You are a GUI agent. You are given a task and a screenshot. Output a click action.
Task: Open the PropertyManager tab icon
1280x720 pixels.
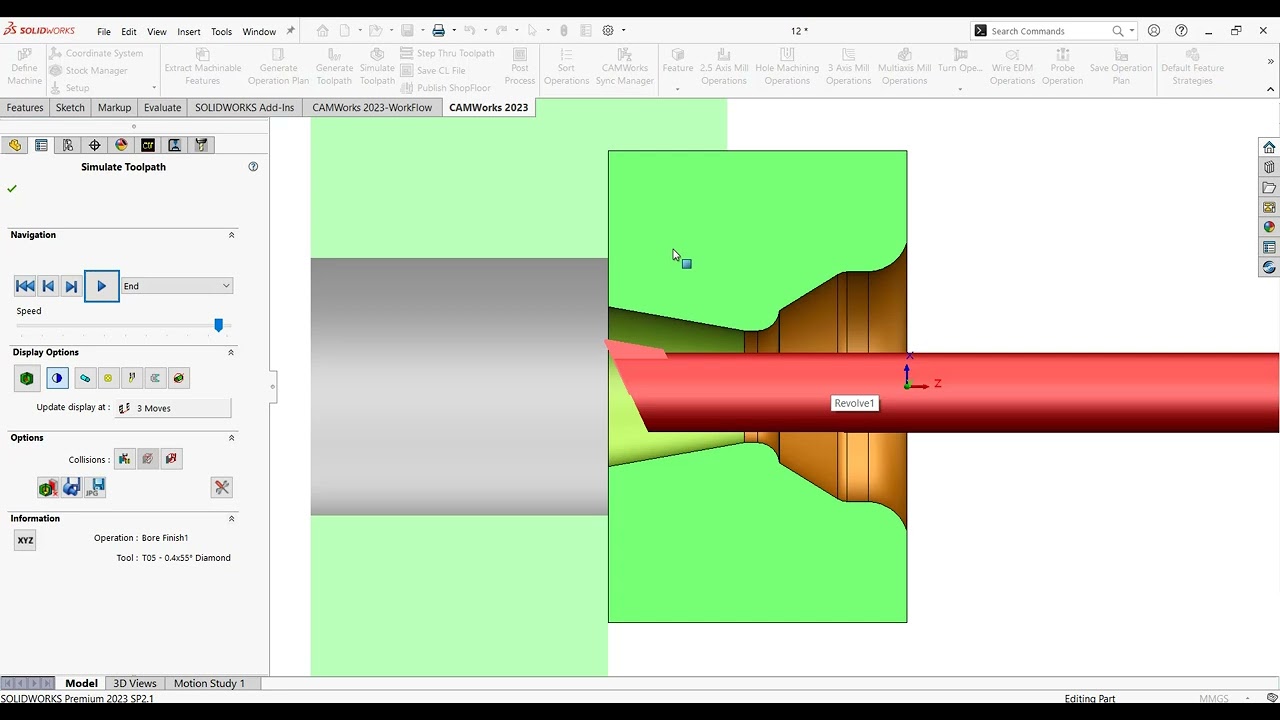41,145
